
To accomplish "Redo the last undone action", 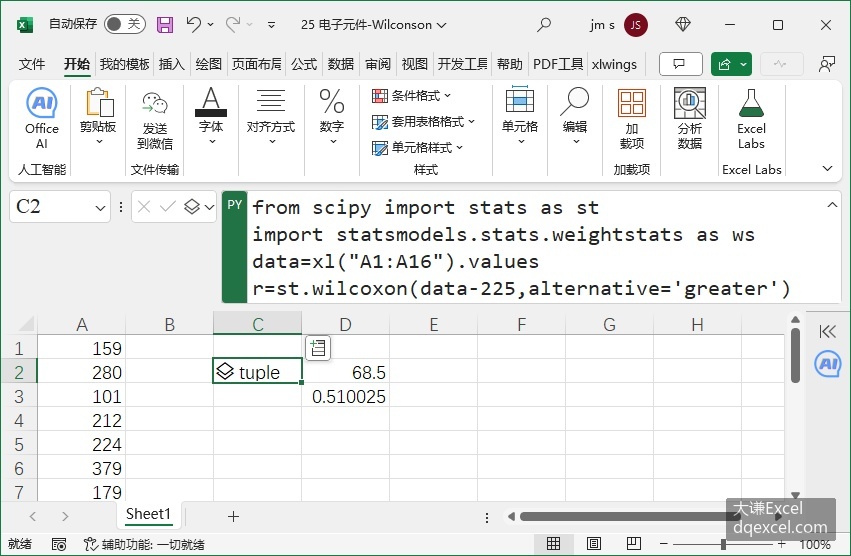I will [x=233, y=24].
